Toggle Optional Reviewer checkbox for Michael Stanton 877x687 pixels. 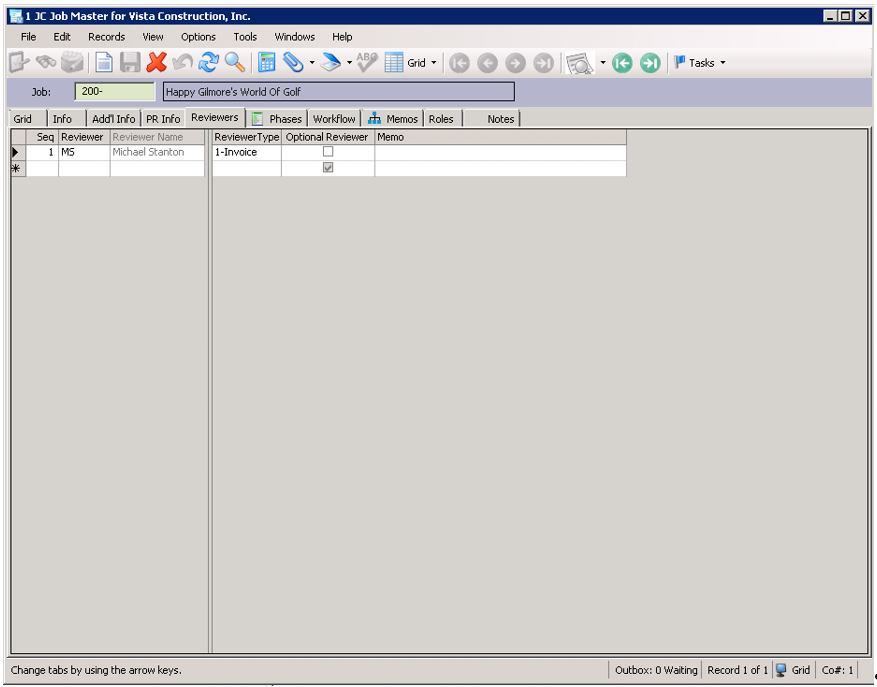328,152
